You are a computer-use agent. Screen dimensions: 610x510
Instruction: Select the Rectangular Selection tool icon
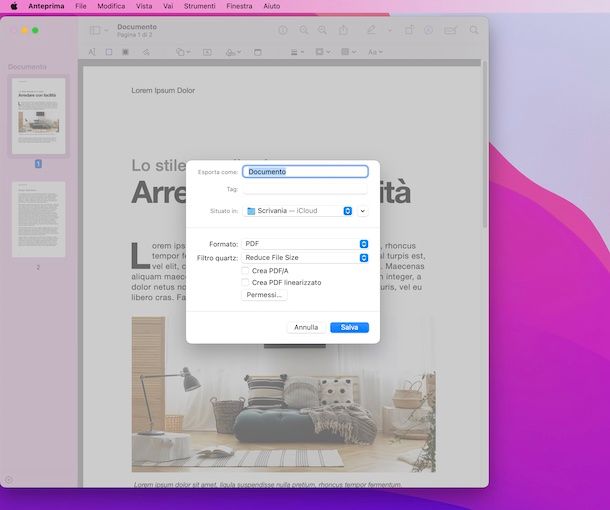pos(109,52)
